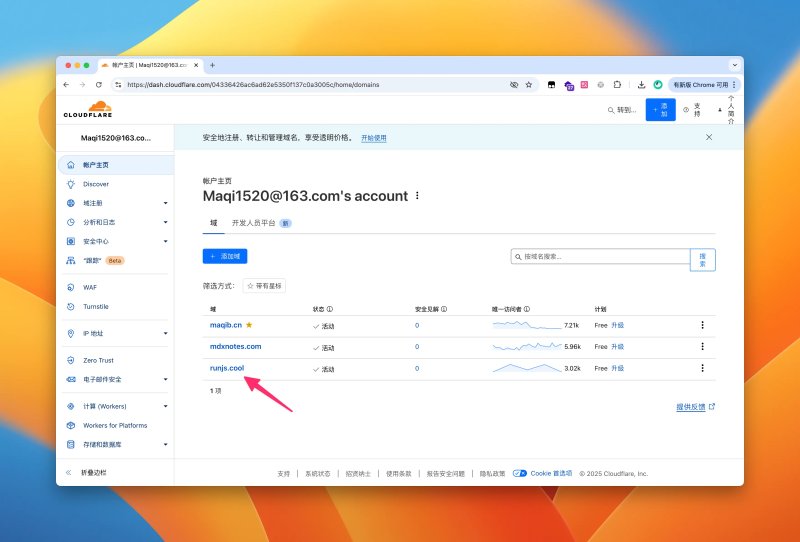Open 个人简介 profile menu
The width and height of the screenshot is (800, 542).
coord(727,110)
